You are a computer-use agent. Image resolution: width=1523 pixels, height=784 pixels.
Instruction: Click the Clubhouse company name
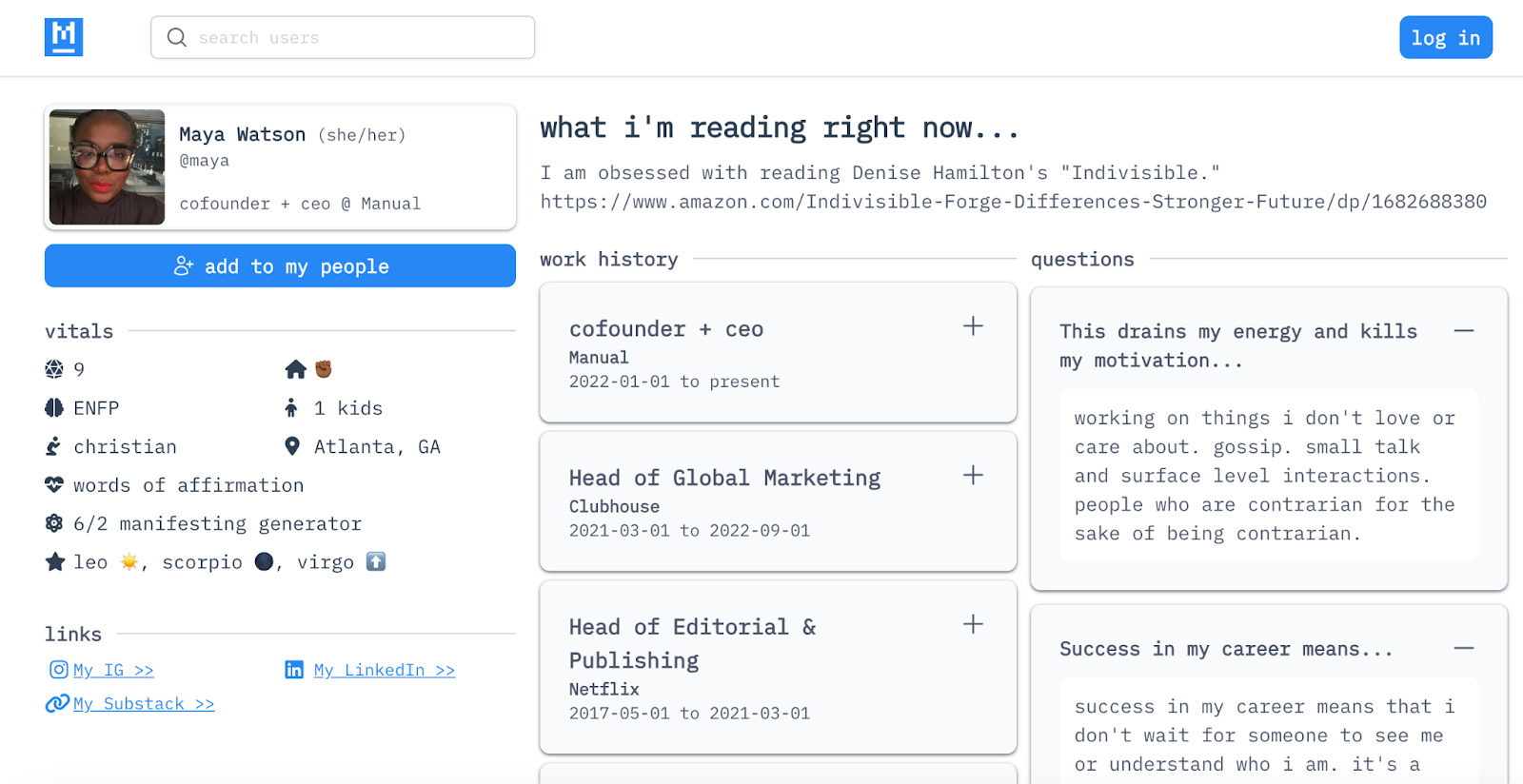614,506
